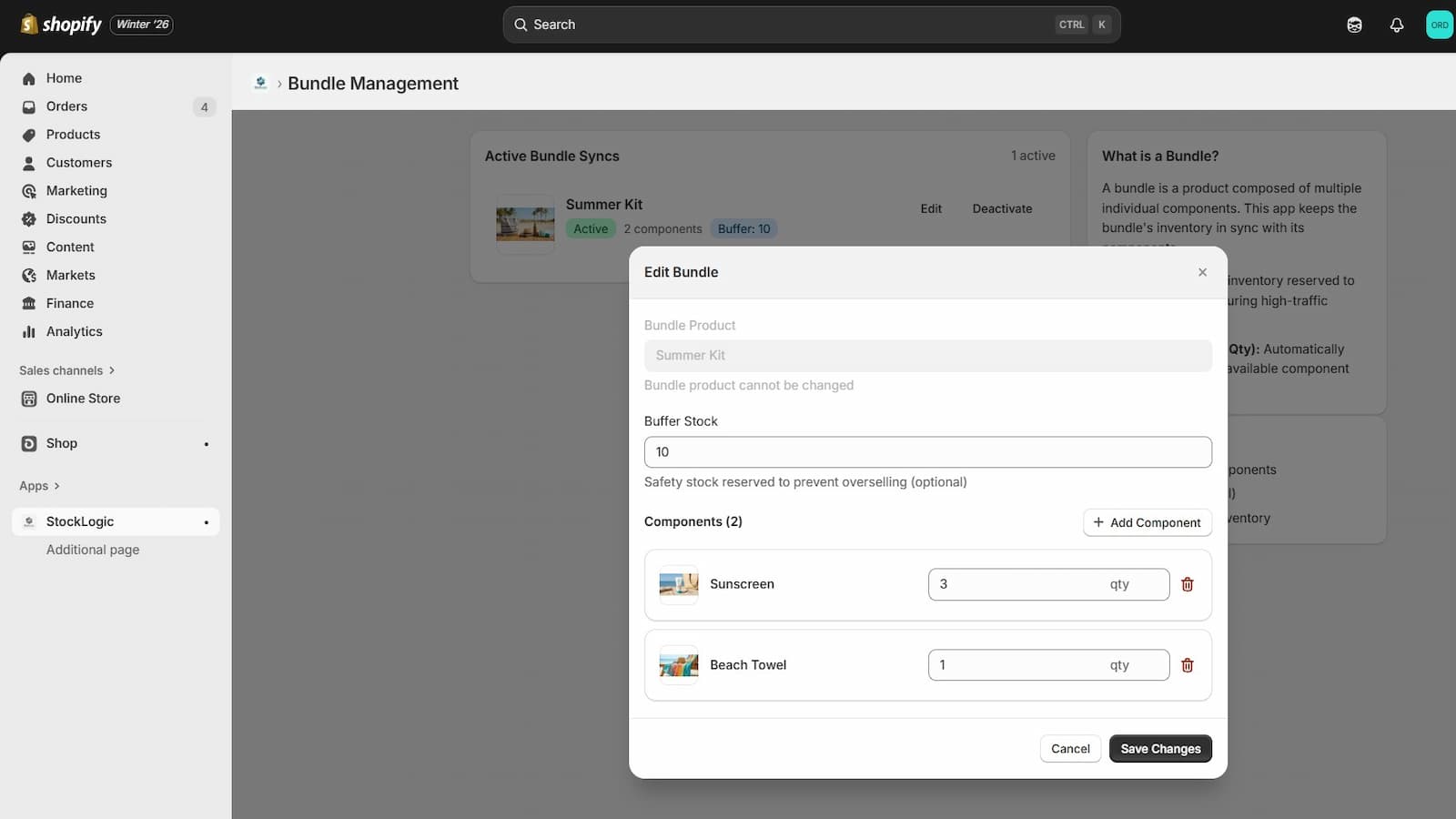Remove Beach Towel using its trash icon

1187,665
